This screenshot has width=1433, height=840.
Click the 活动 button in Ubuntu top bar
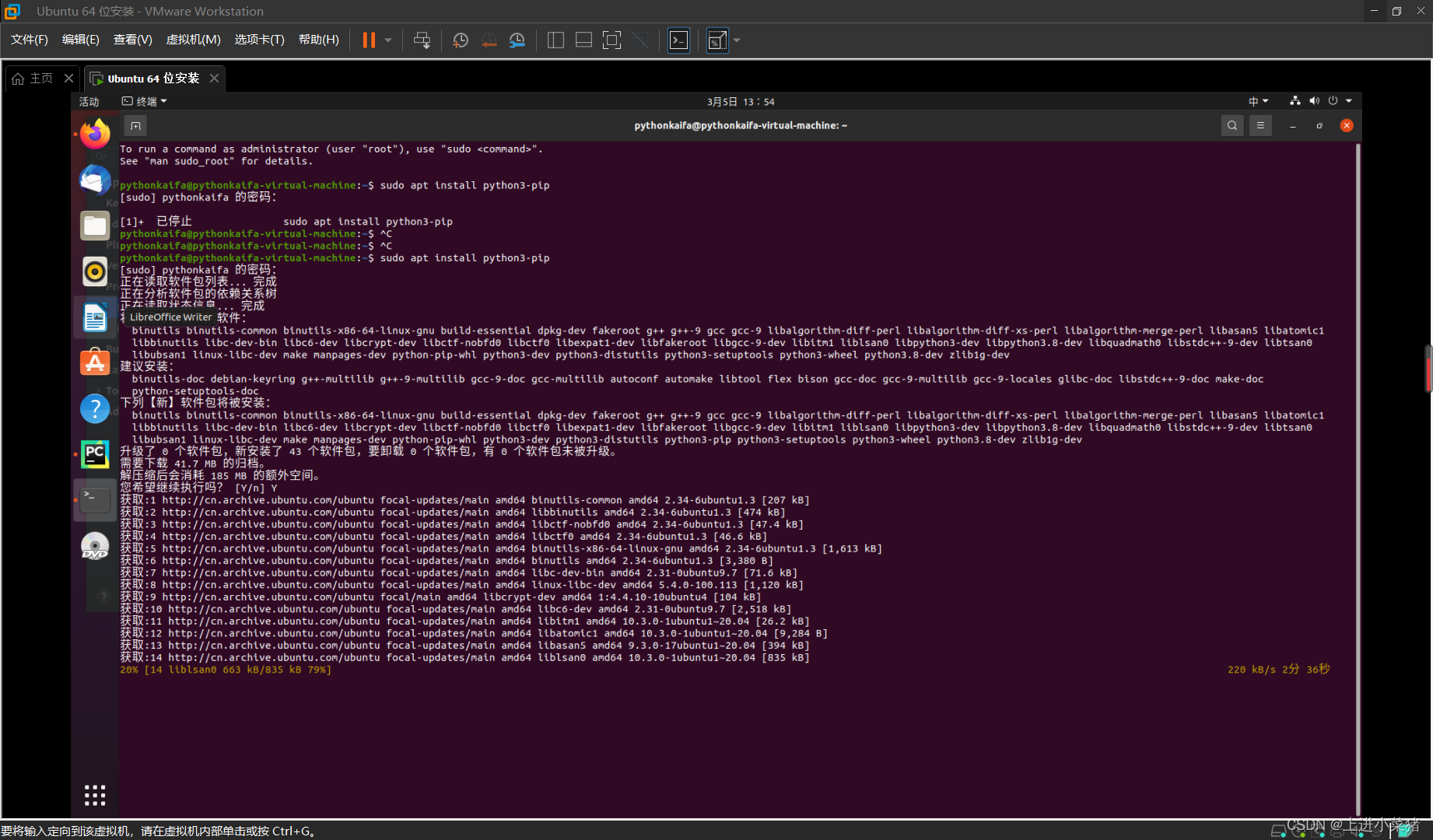coord(88,100)
